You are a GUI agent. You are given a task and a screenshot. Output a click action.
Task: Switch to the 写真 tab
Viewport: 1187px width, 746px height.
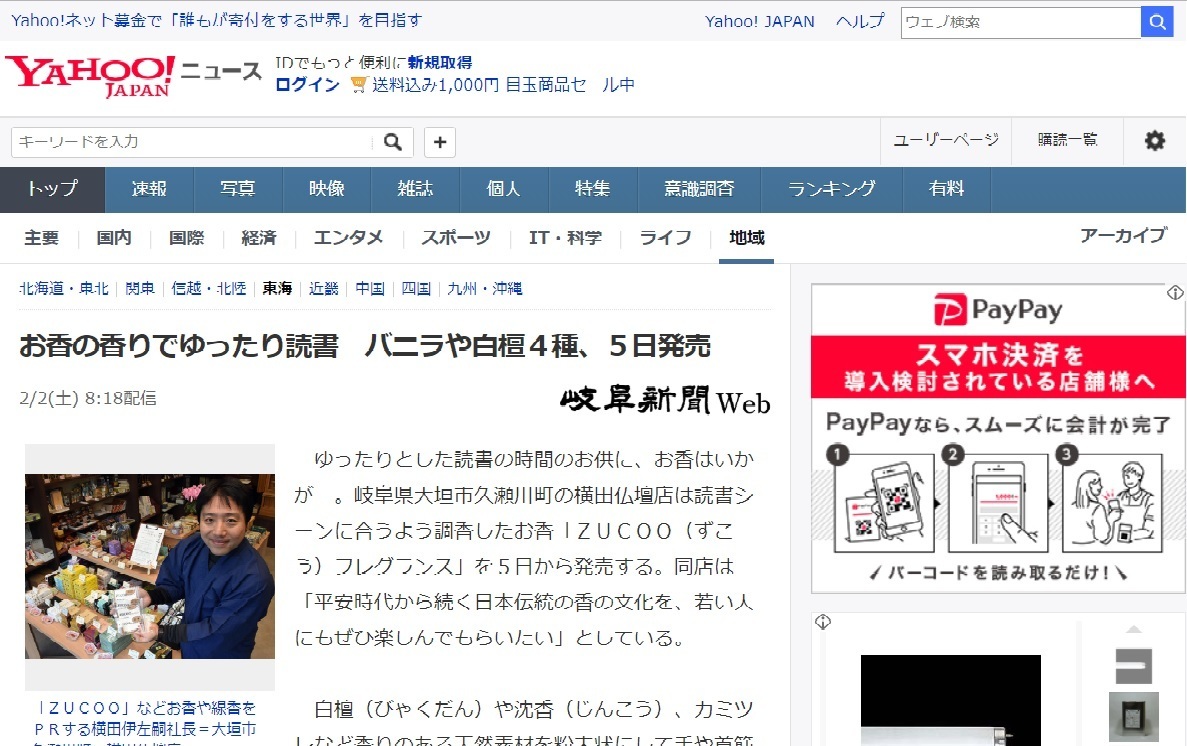pos(238,189)
